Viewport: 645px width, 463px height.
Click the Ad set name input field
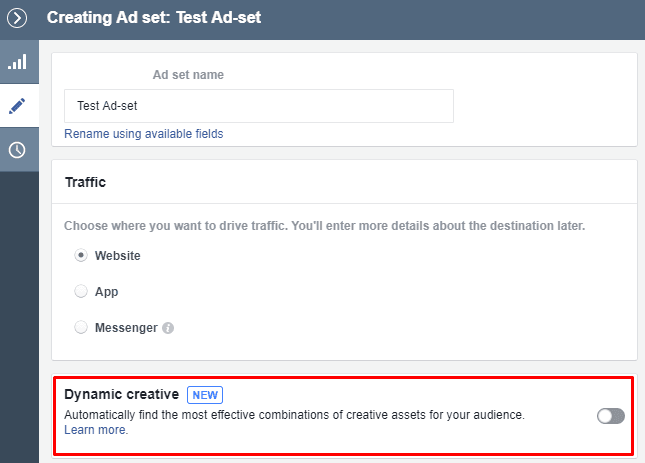click(259, 106)
